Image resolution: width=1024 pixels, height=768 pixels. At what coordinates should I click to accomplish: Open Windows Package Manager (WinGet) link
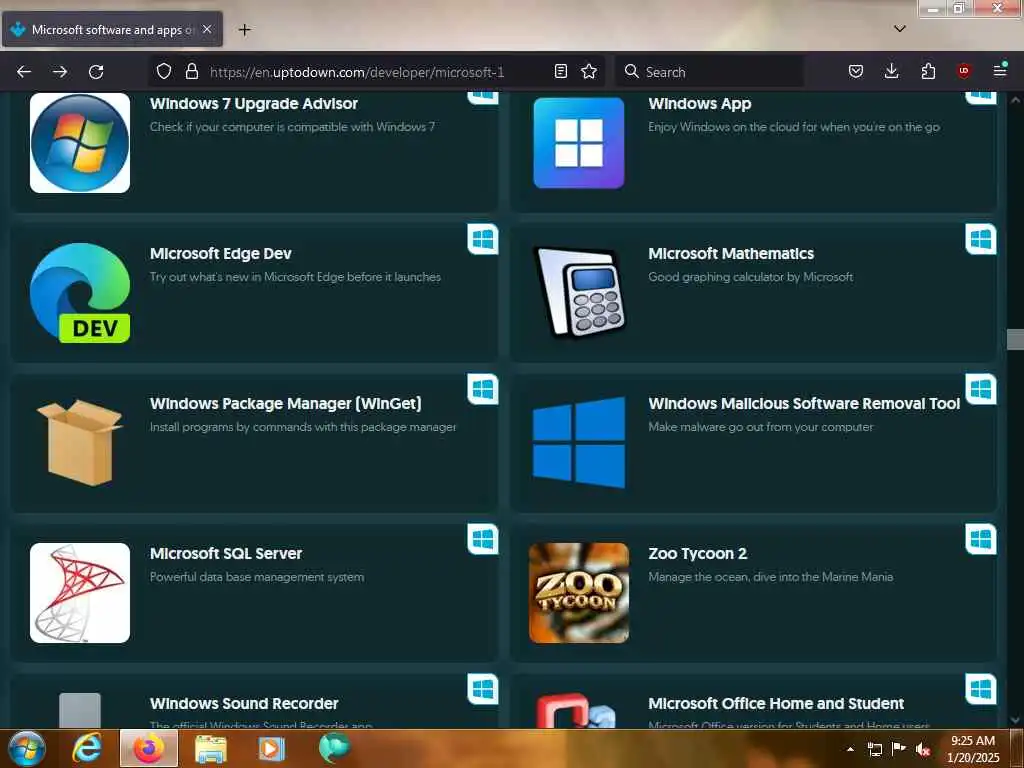tap(285, 404)
